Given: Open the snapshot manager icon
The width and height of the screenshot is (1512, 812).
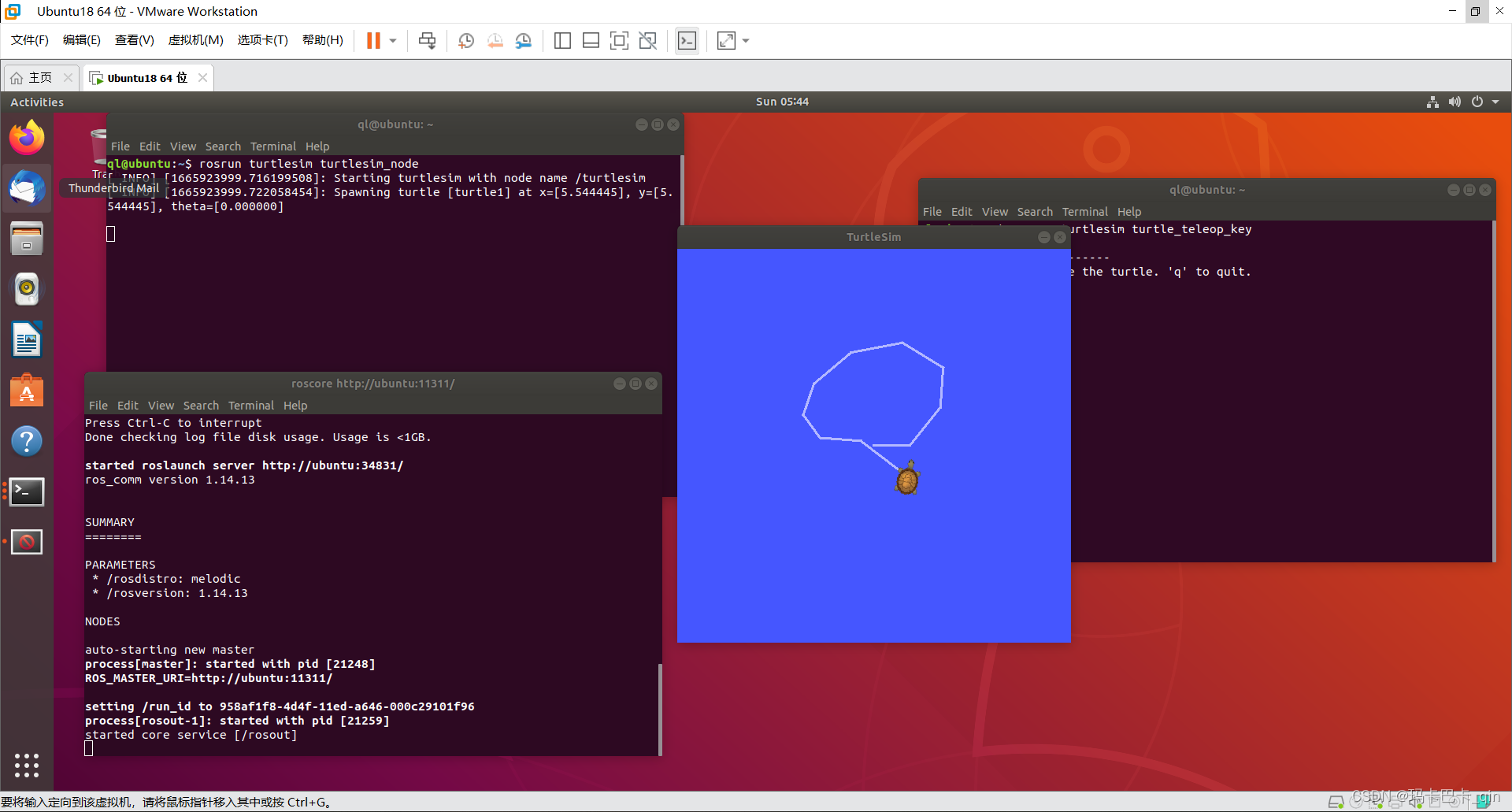Looking at the screenshot, I should coord(524,40).
